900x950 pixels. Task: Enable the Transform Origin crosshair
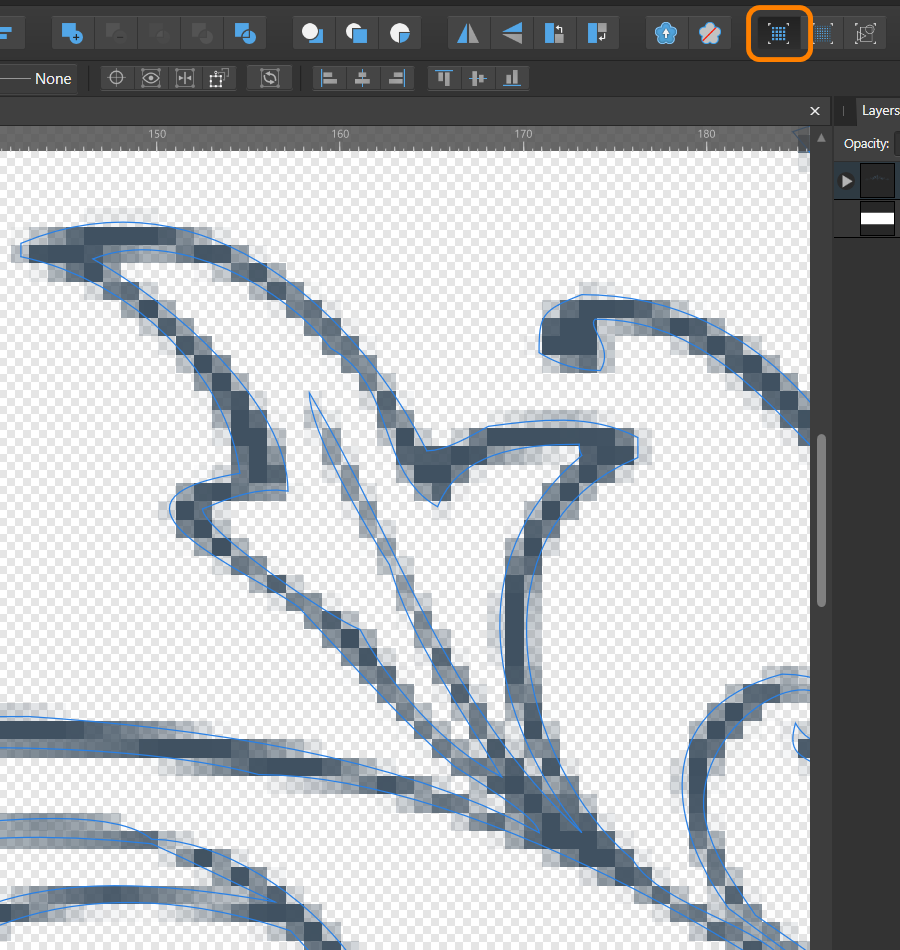pos(116,78)
